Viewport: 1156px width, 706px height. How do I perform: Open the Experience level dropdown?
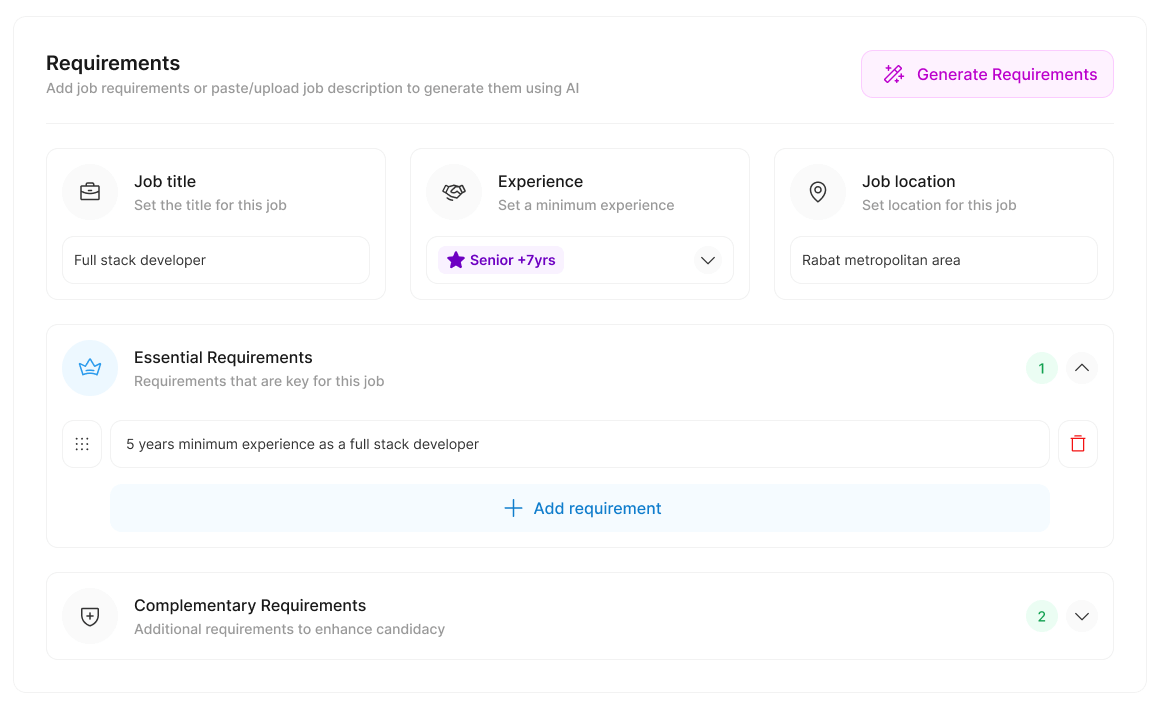pos(708,260)
